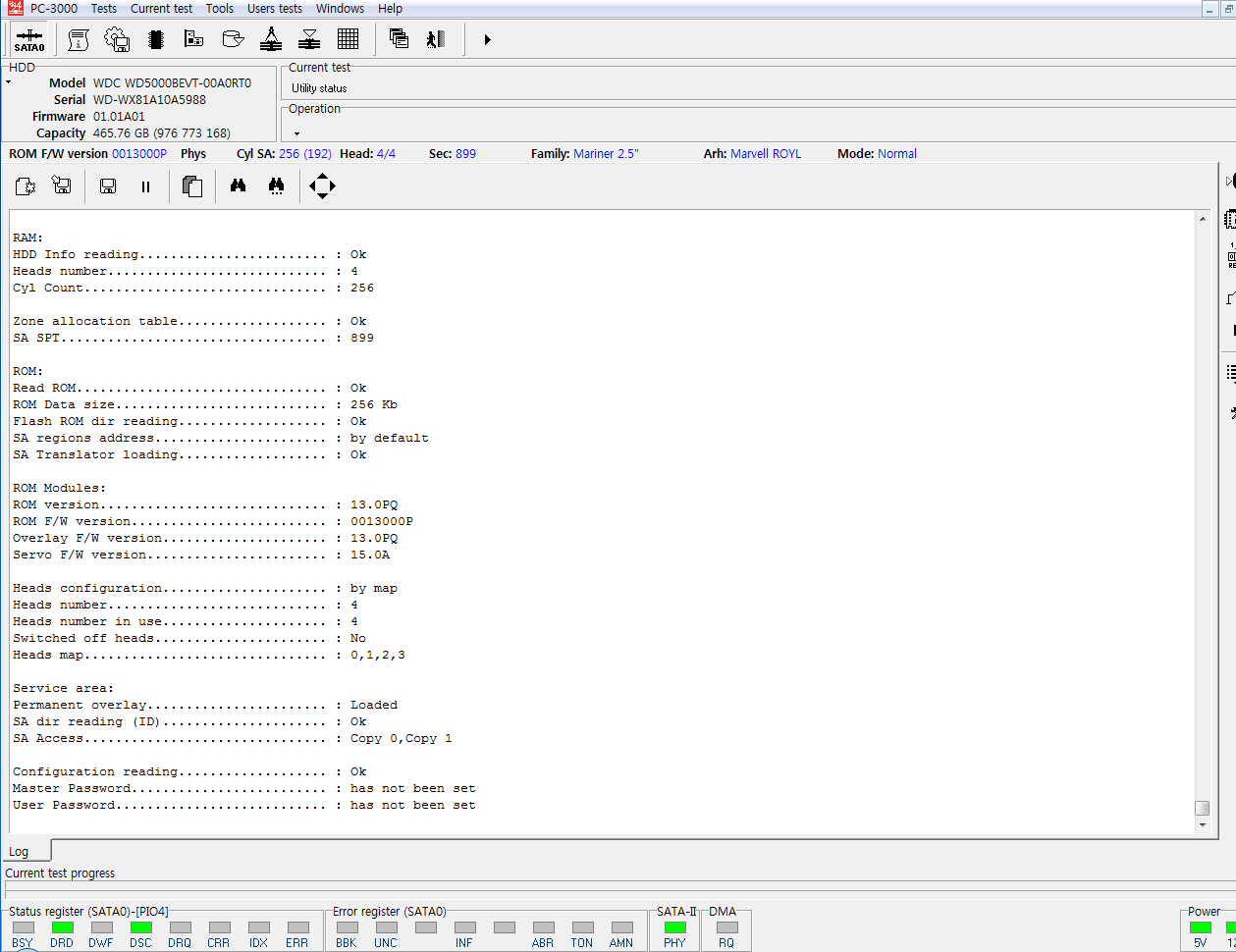
Task: Click the log scrollbar down arrow
Action: point(1203,825)
